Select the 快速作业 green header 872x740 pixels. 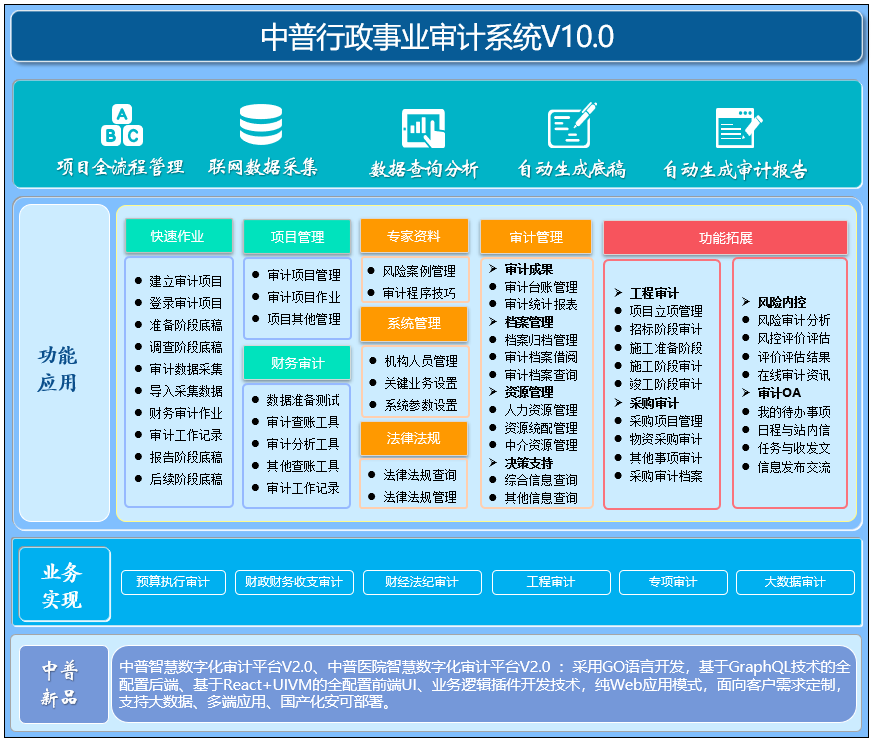(179, 236)
